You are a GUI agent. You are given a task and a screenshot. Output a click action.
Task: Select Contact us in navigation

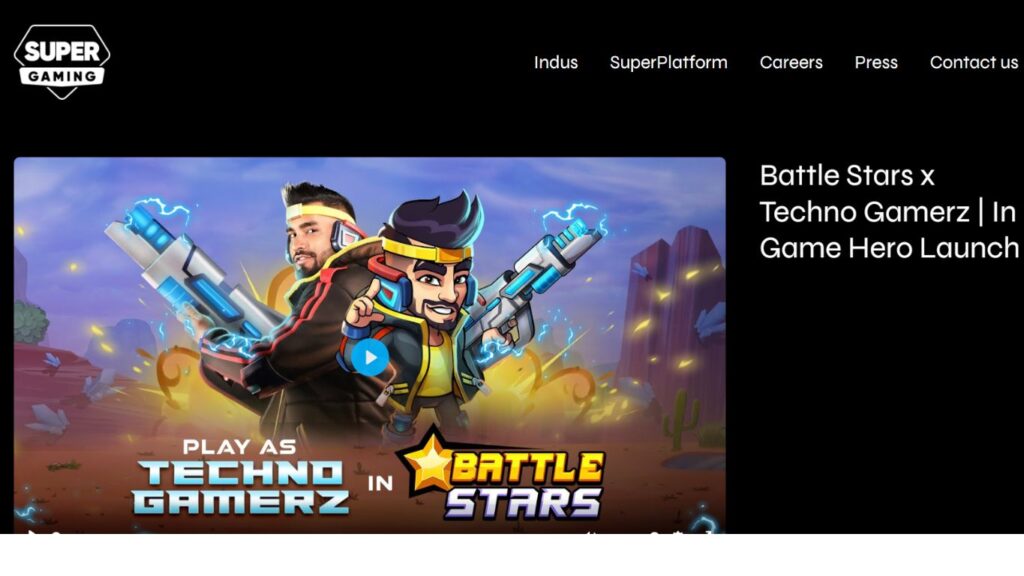[x=974, y=62]
